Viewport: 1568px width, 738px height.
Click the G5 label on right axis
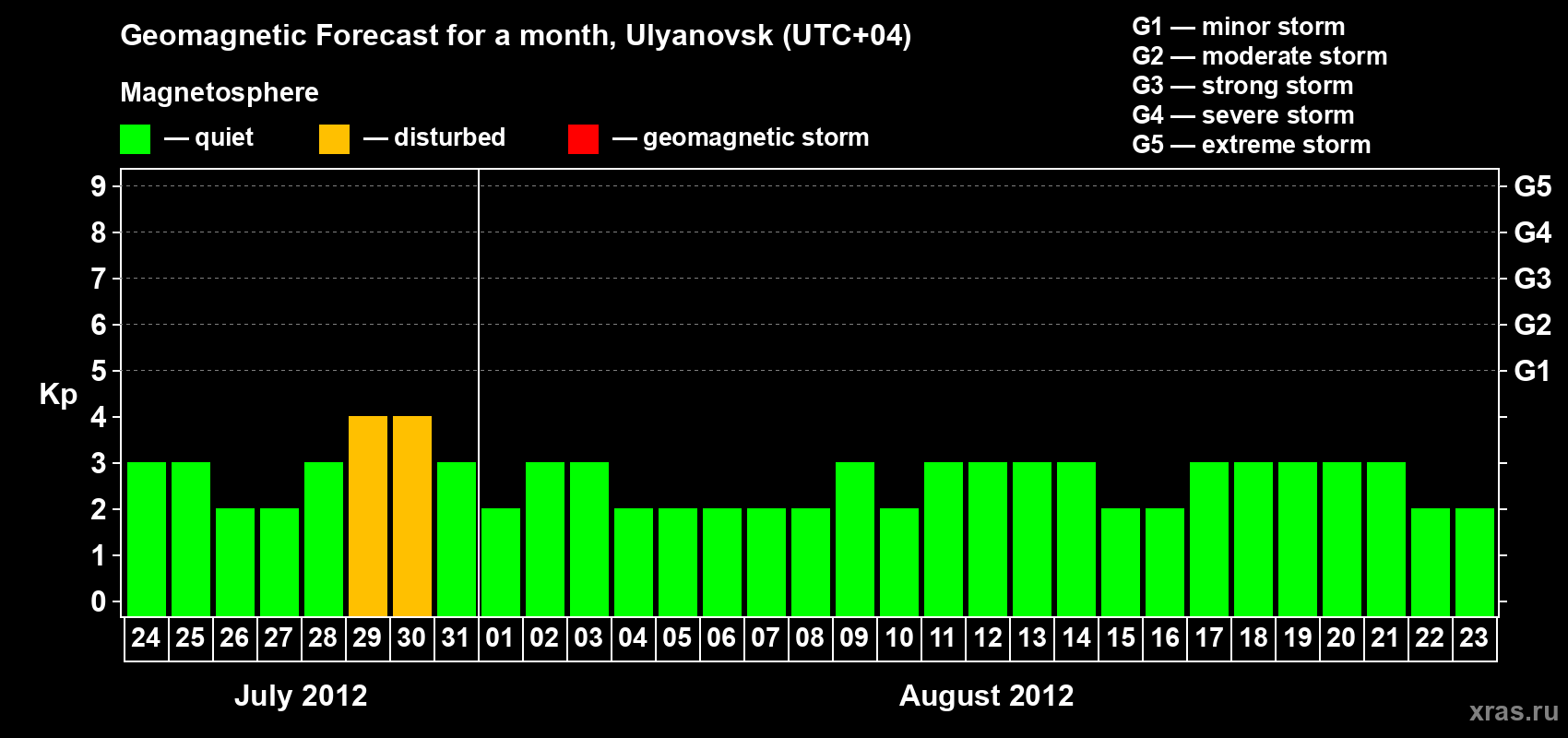[x=1533, y=186]
